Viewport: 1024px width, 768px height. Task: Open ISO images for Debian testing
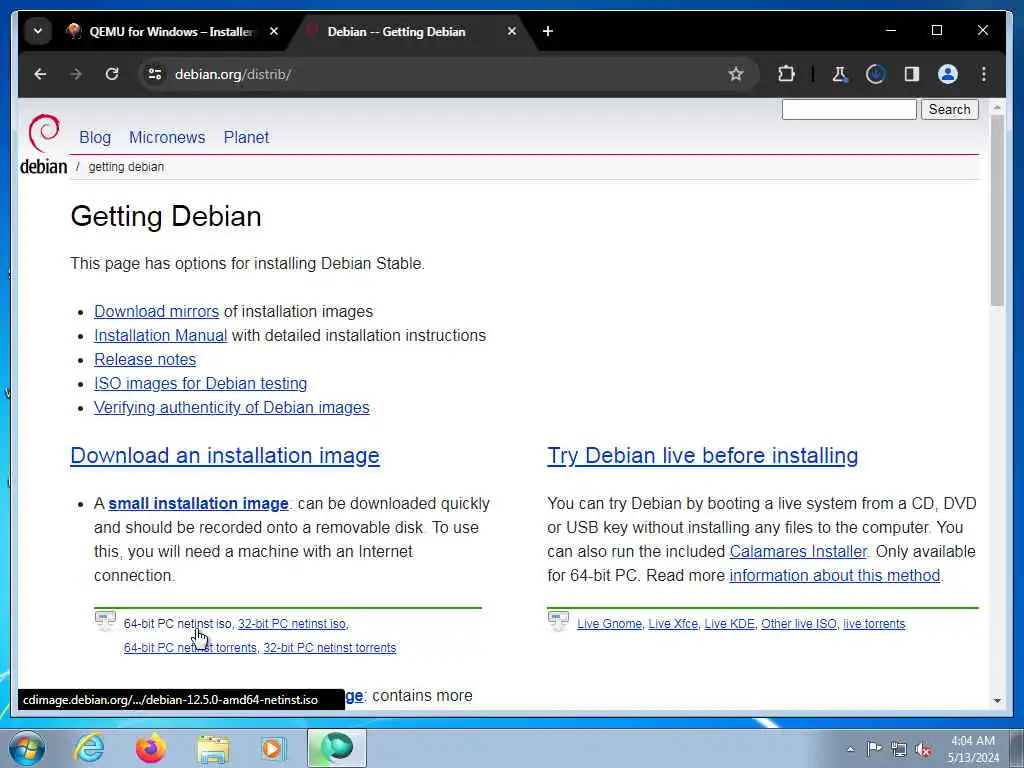pos(200,383)
